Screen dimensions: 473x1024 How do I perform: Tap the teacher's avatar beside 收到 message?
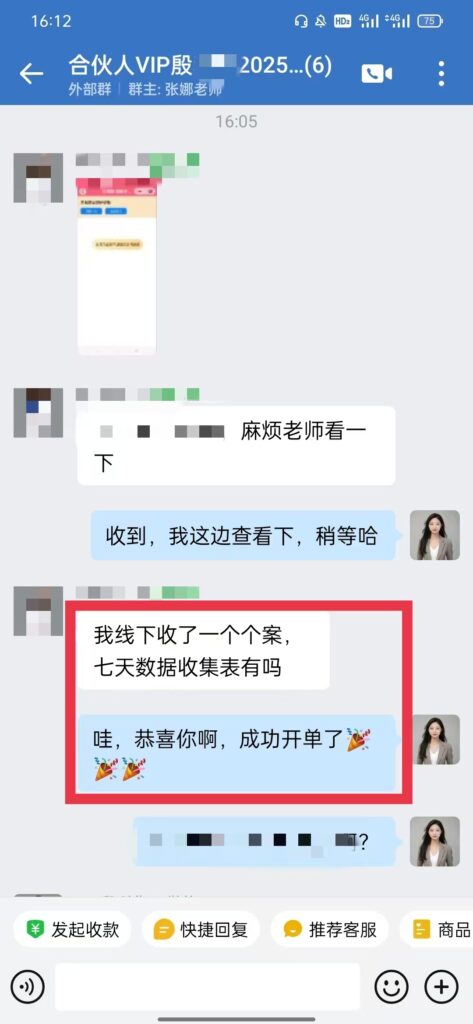[434, 535]
